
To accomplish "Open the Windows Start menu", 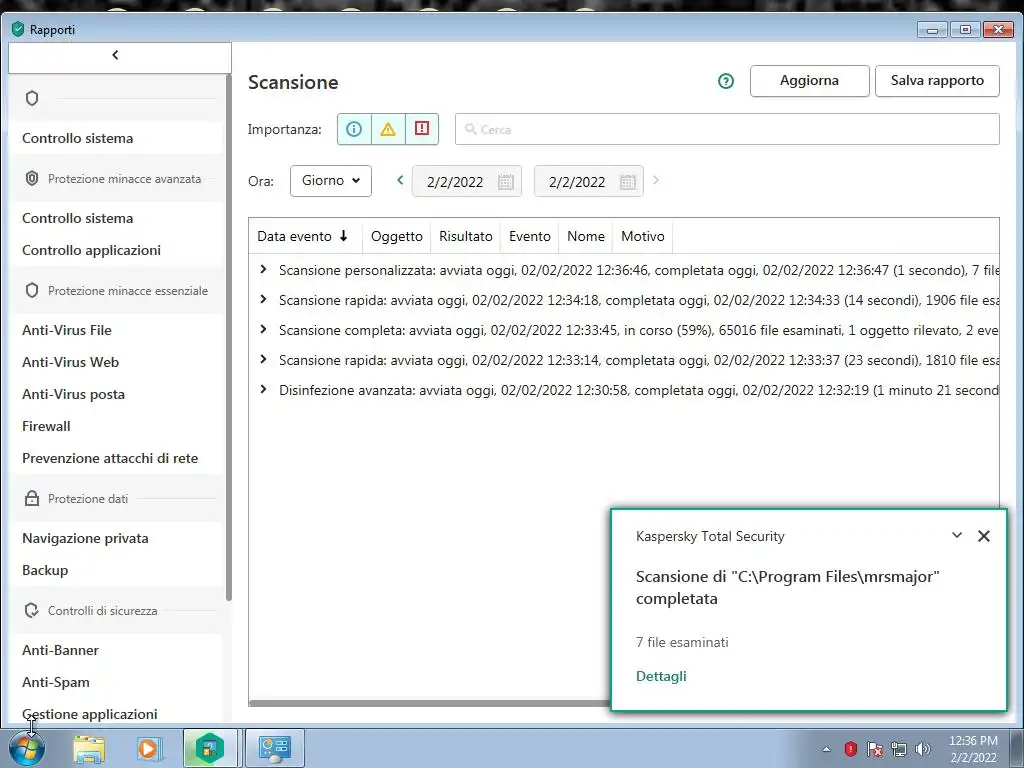I will [27, 748].
